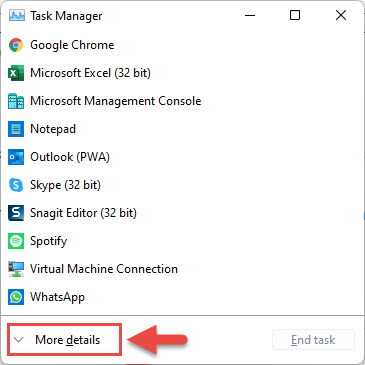Select the Notepad icon
365x365 pixels.
(x=16, y=129)
